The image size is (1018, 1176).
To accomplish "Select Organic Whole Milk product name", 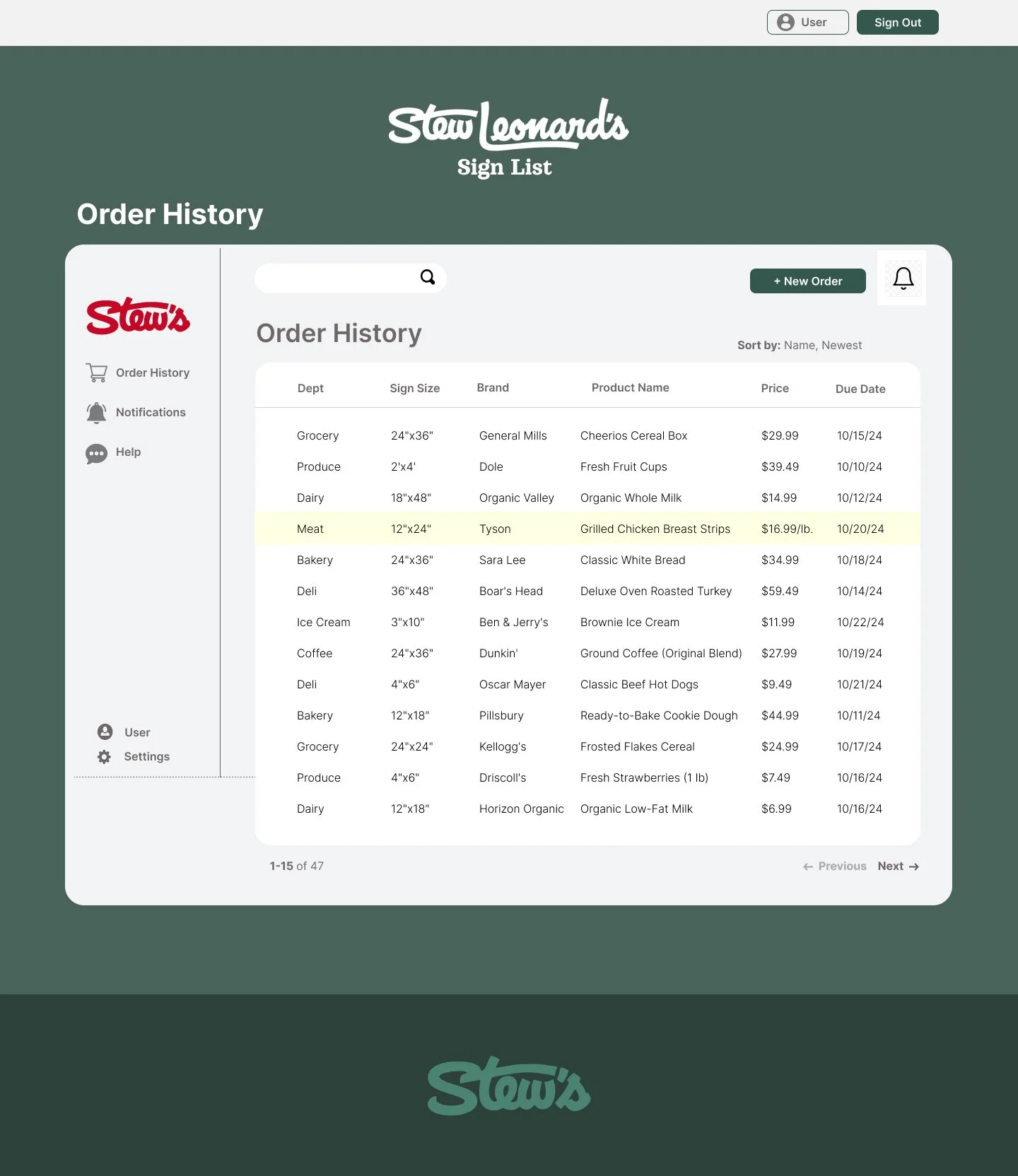I will click(x=631, y=498).
